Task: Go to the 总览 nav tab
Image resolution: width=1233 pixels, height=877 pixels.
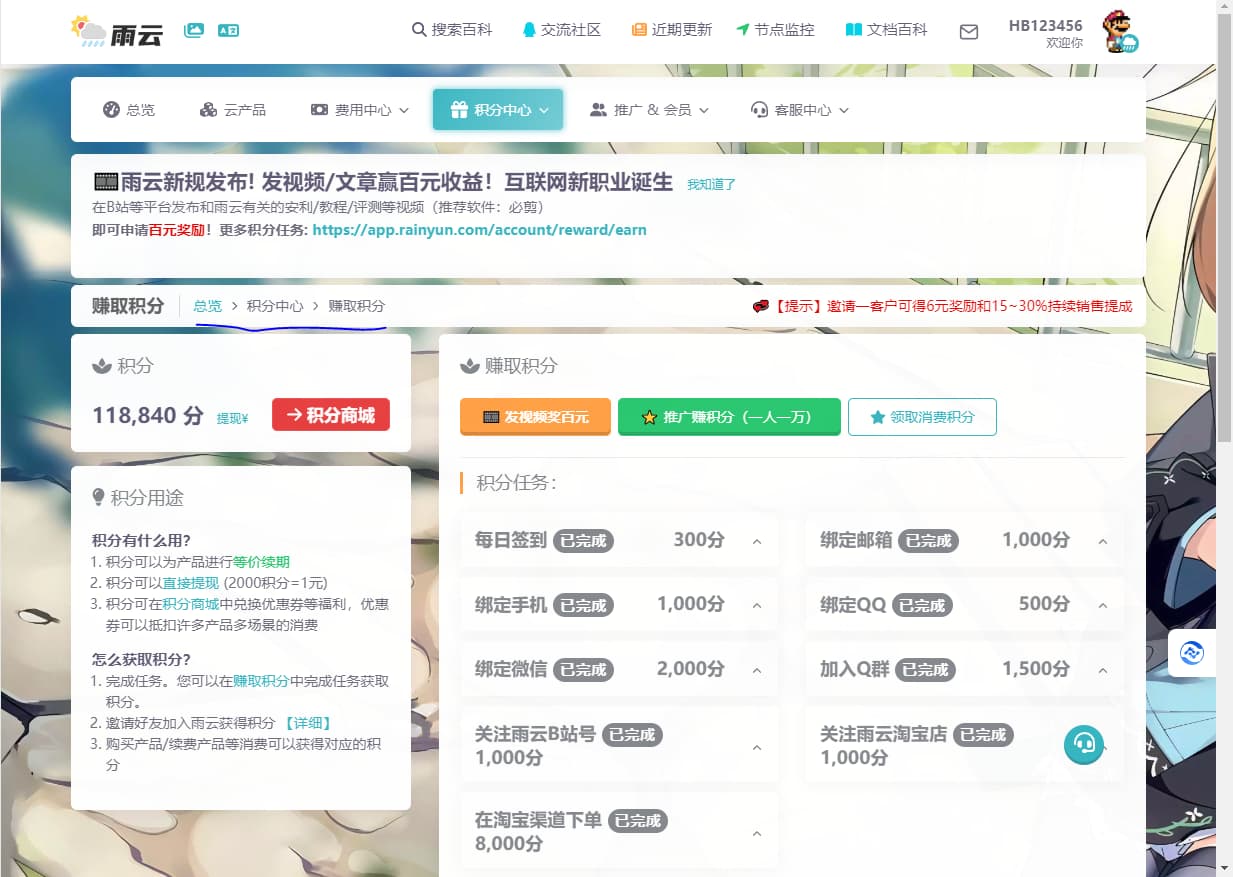Action: [129, 110]
